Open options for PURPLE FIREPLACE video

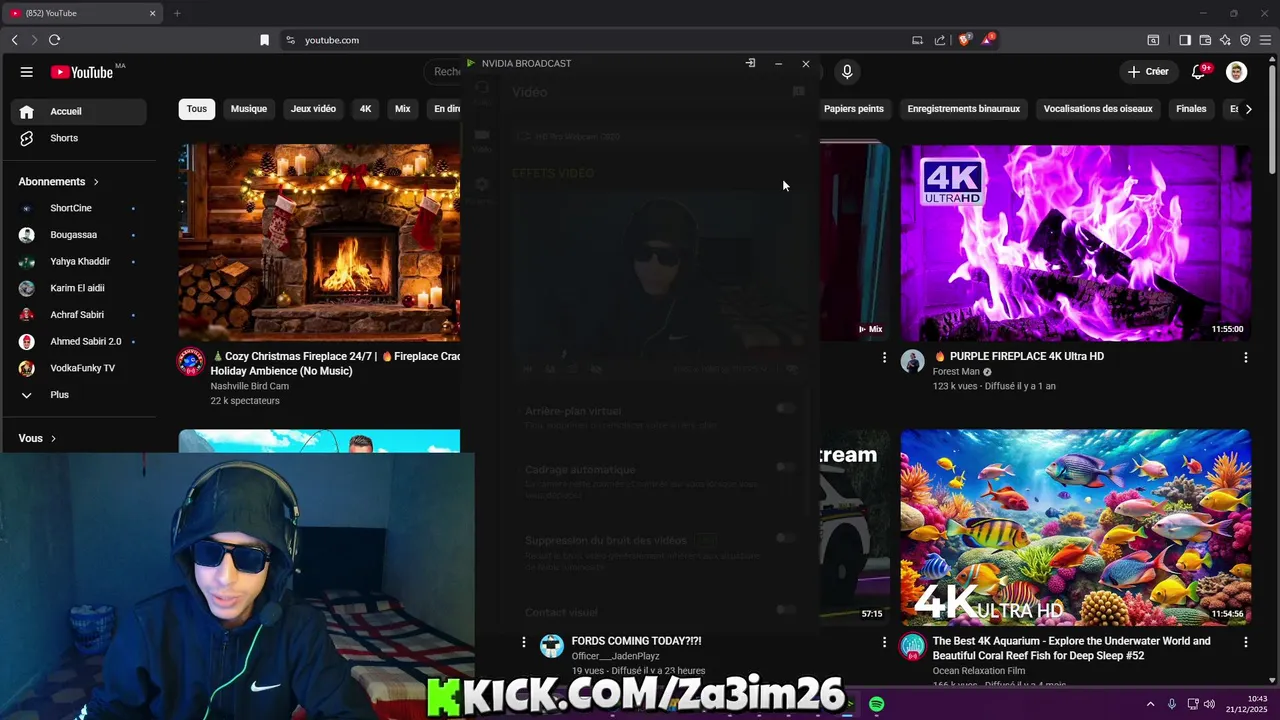pos(1245,357)
